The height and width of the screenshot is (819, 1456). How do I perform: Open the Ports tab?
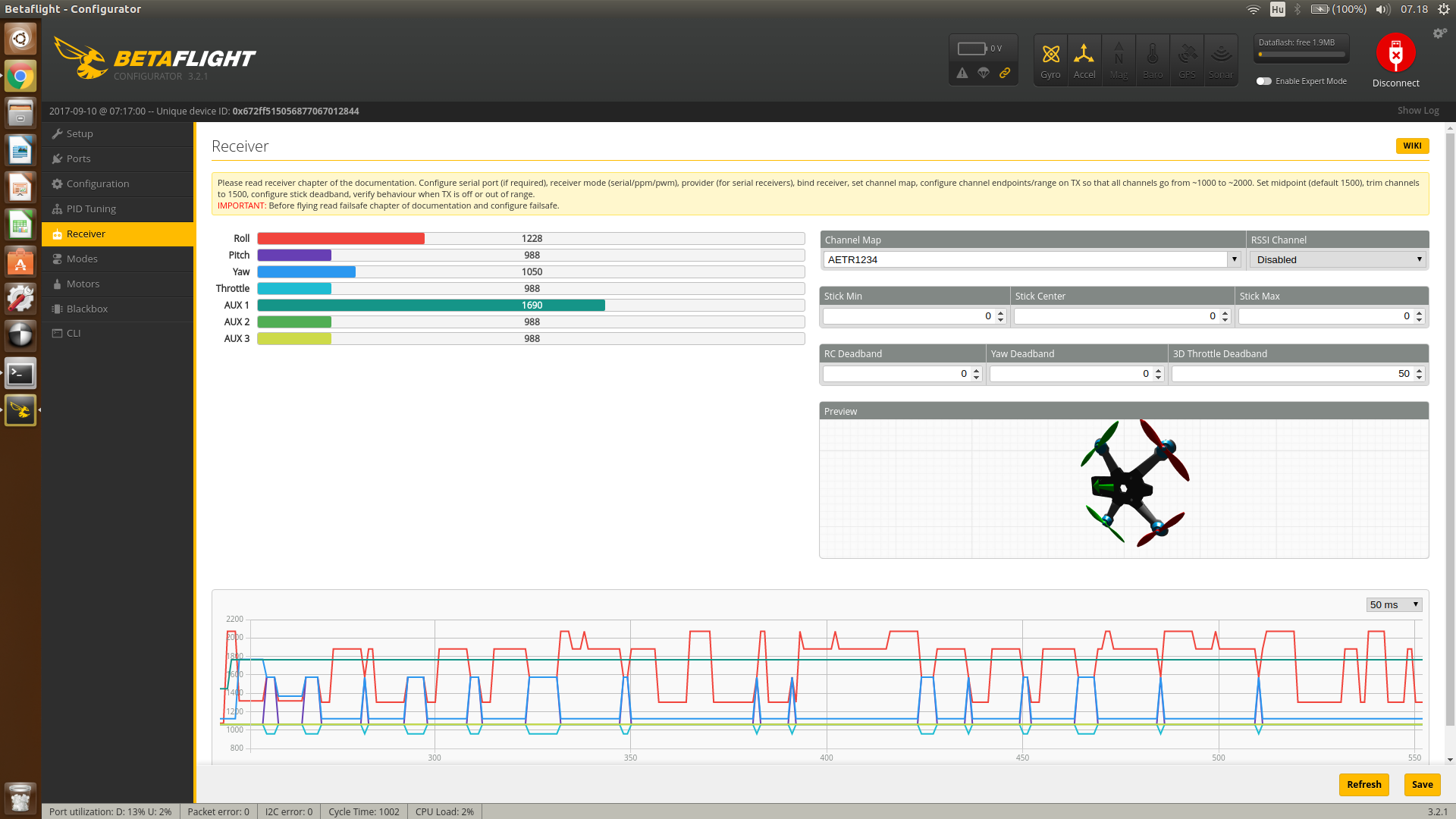tap(118, 158)
